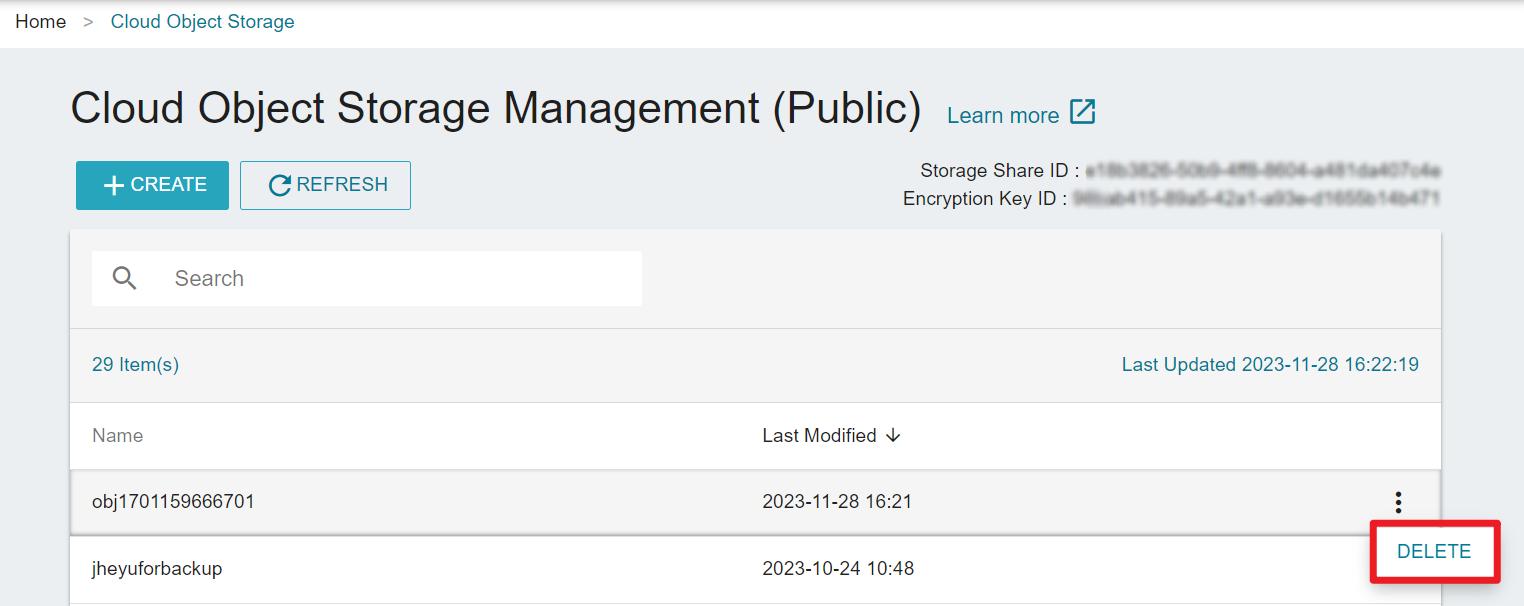Click the circular arrow icon on REFRESH

coord(280,186)
